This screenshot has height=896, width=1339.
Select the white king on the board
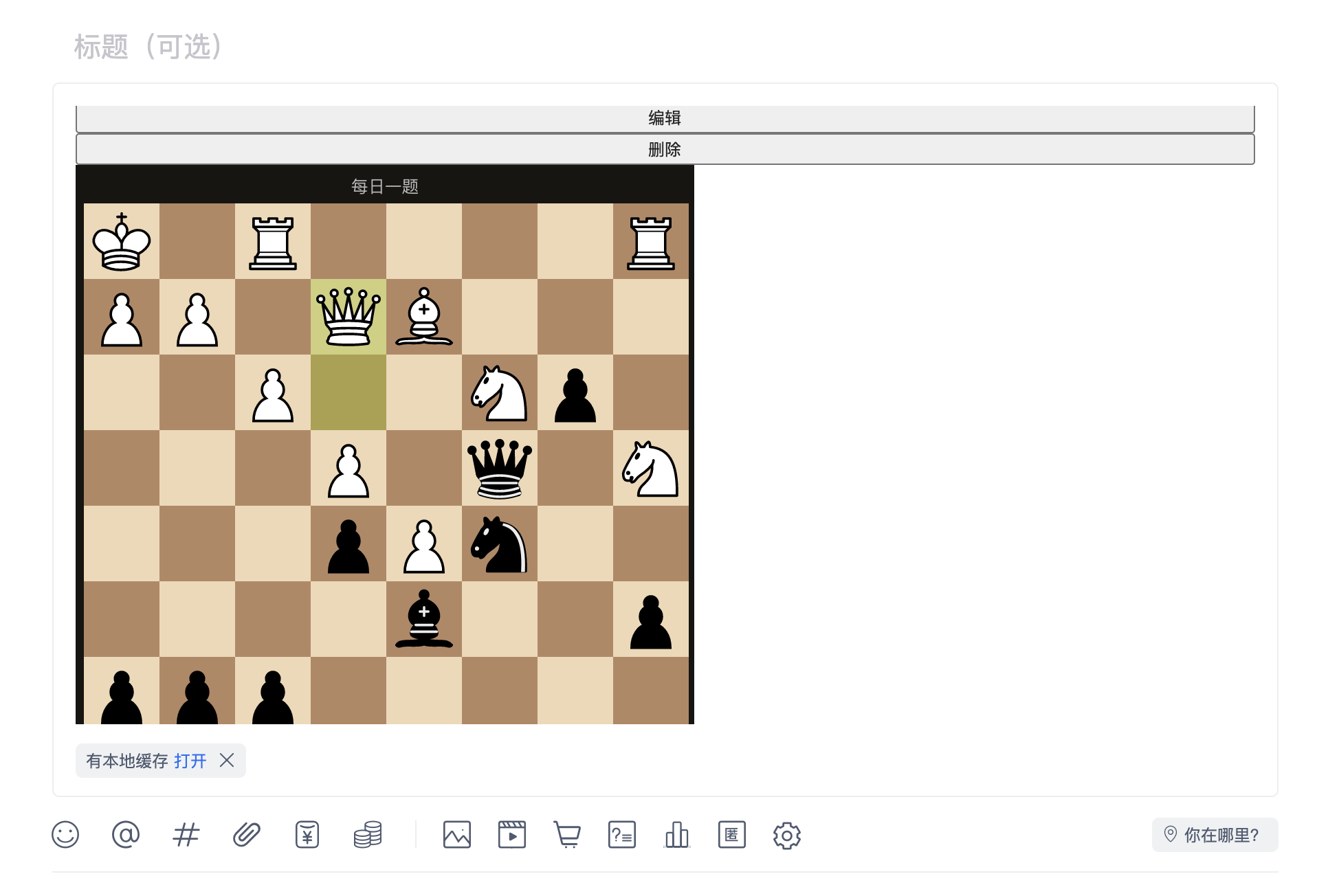122,241
